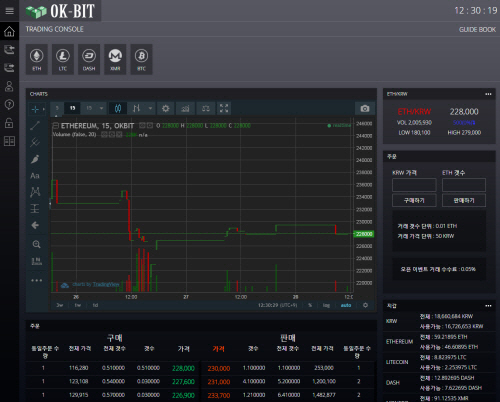Click the sell price 231,000 in order book
Viewport: 500px width, 402px height.
[x=219, y=382]
